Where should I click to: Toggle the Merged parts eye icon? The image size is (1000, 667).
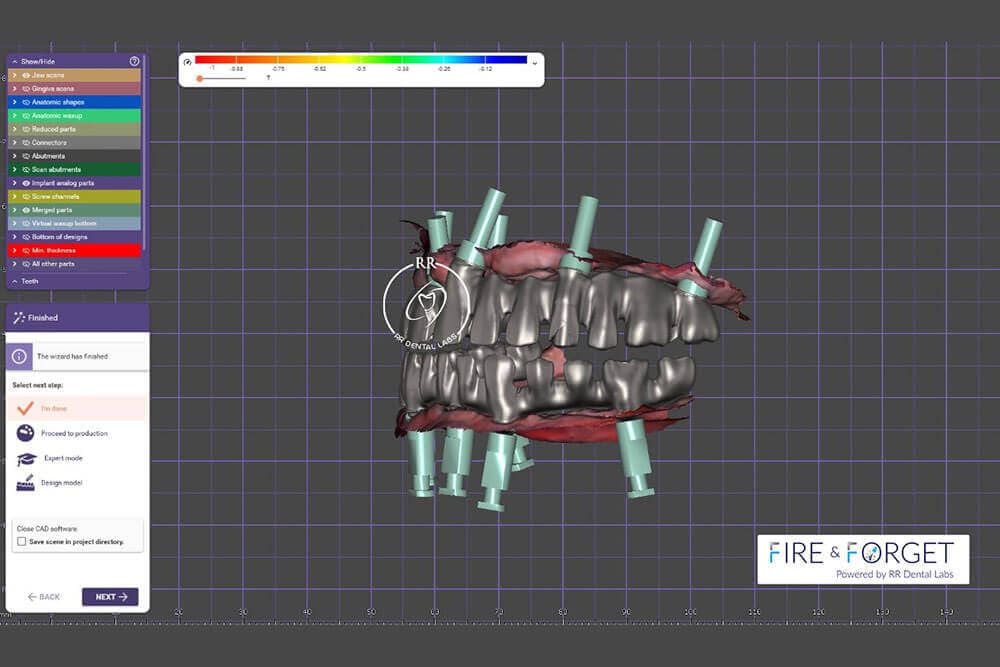26,210
